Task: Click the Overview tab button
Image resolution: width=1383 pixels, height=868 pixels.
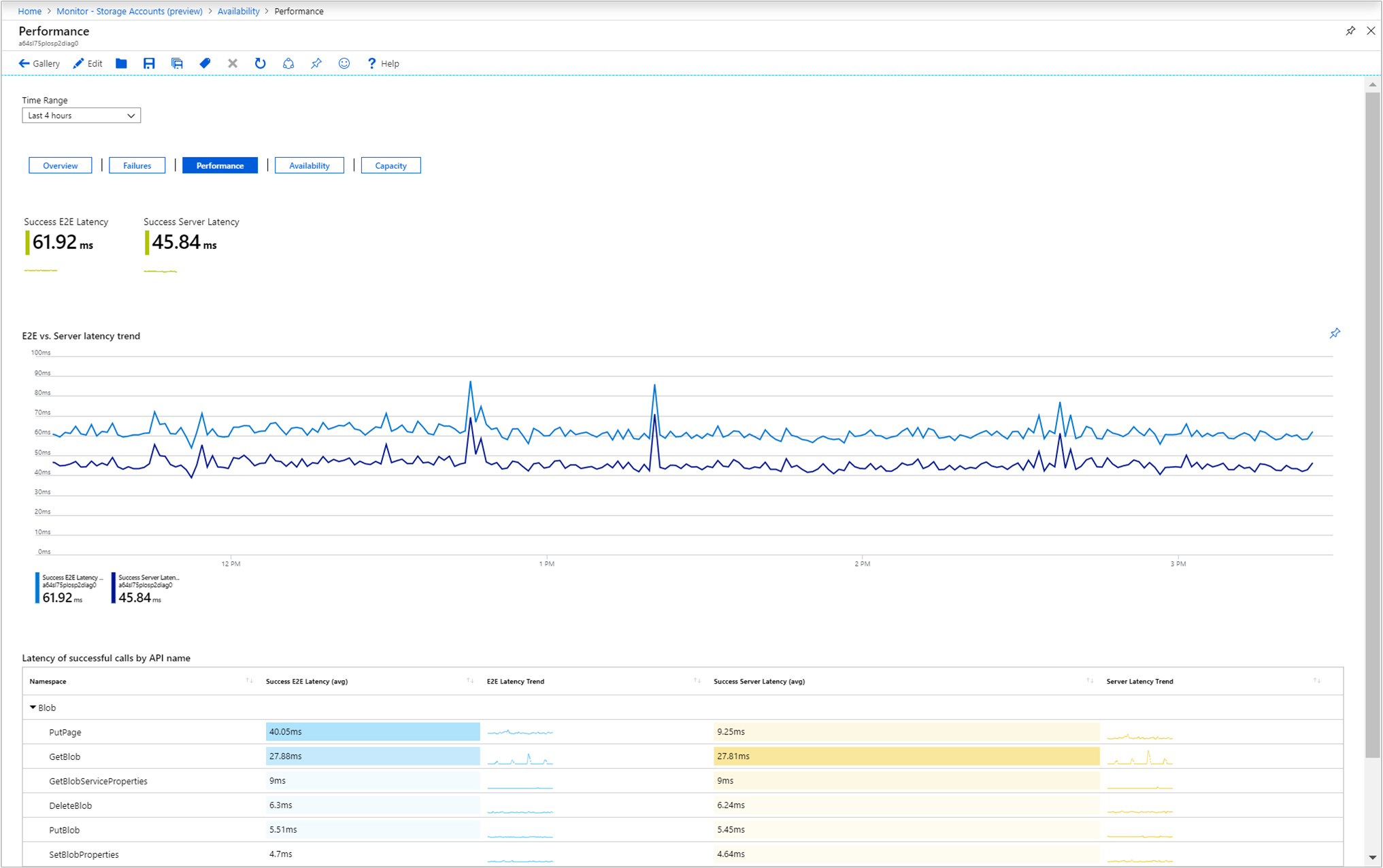Action: [x=59, y=166]
